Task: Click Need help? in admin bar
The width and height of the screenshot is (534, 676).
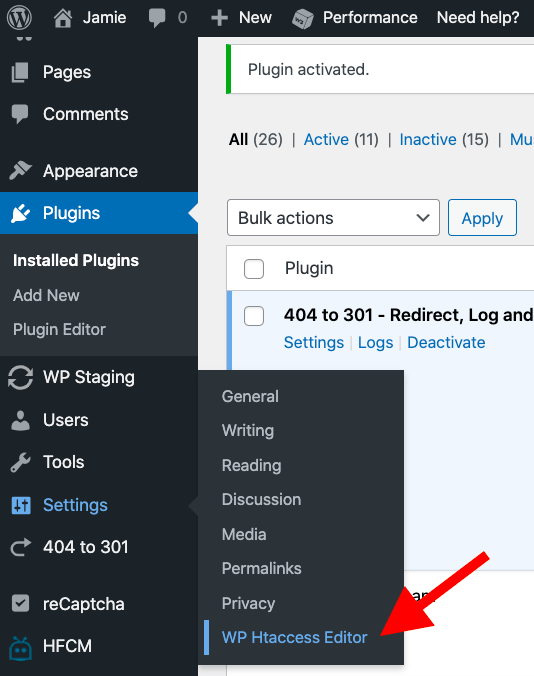Action: 478,18
